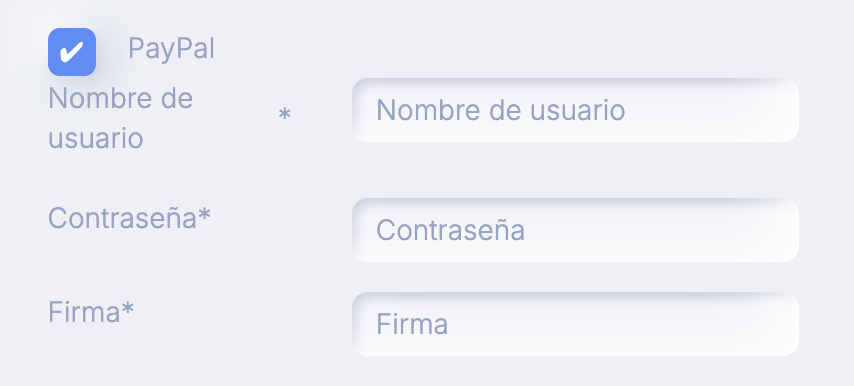Click the placeholder text "Contraseña" in the box
This screenshot has height=386, width=854.
(450, 230)
